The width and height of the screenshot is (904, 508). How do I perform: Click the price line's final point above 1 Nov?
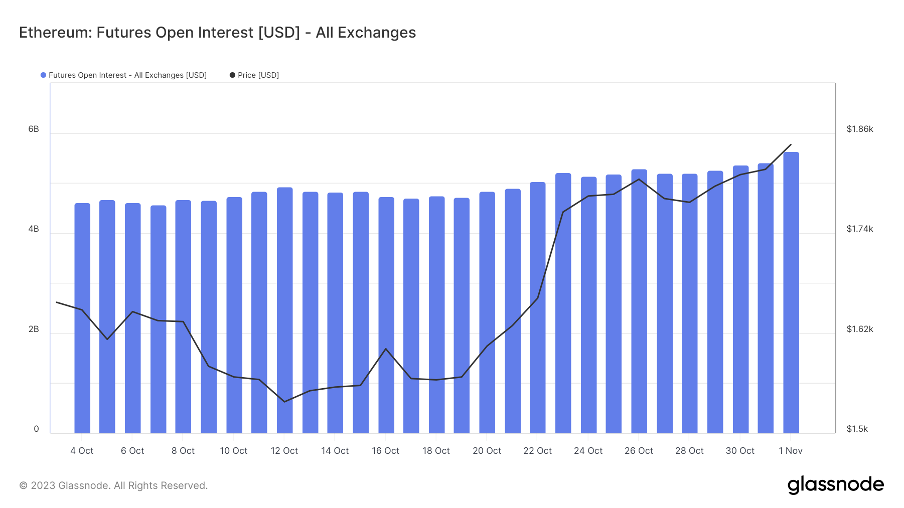point(791,145)
